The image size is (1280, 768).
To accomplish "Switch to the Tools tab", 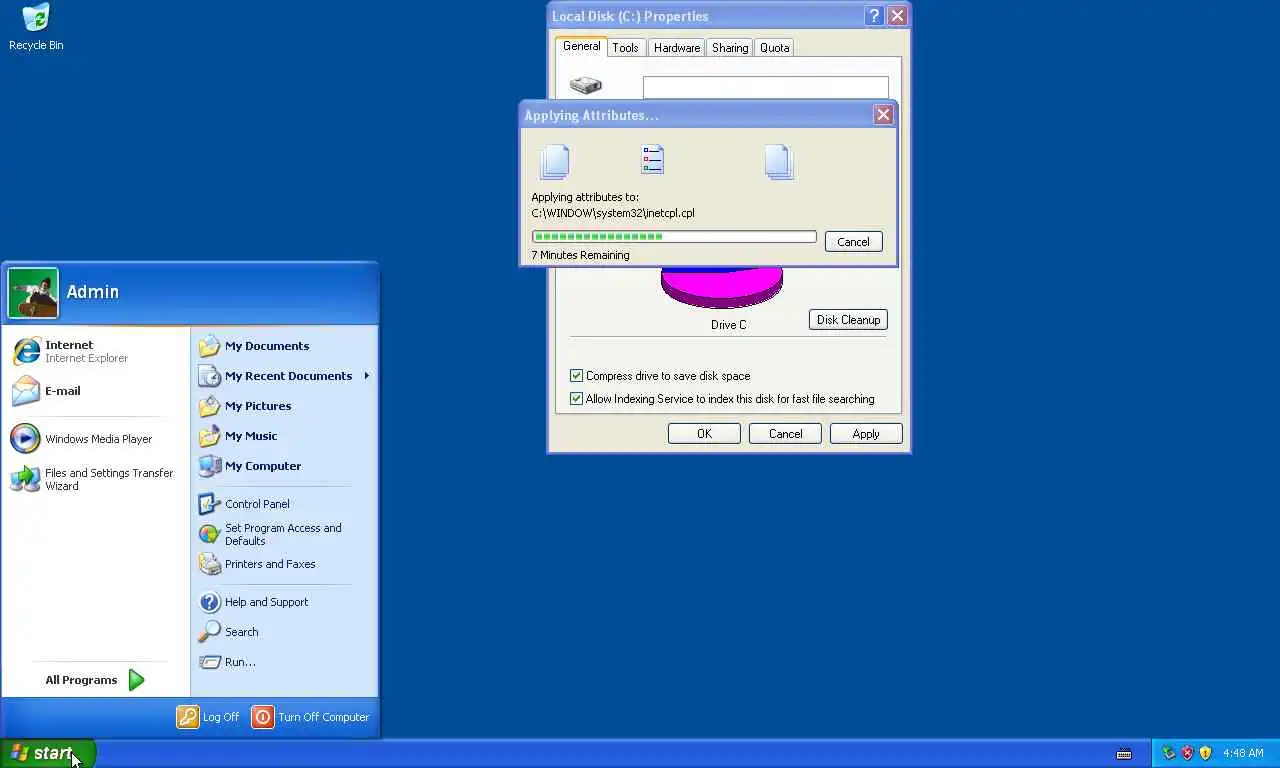I will coord(626,48).
